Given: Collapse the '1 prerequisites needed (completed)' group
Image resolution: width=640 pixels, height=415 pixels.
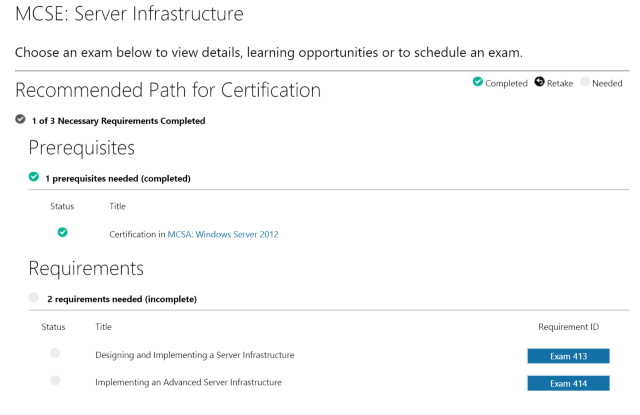Looking at the screenshot, I should pos(117,179).
